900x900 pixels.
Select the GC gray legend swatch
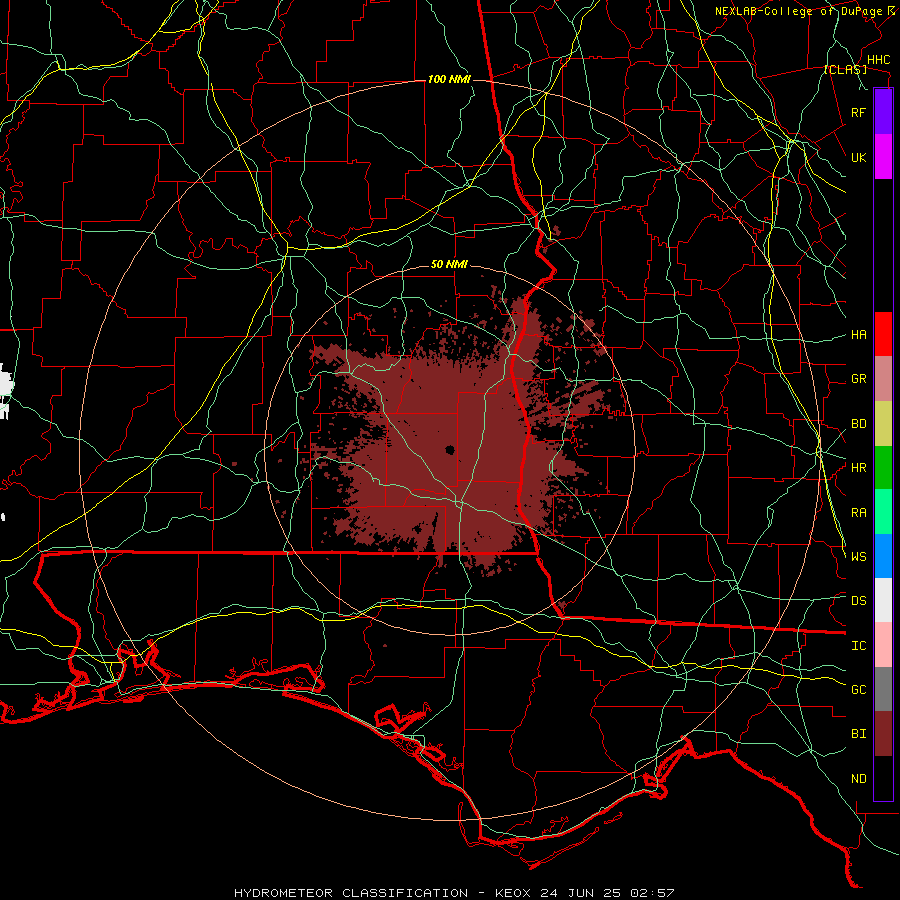[x=883, y=689]
